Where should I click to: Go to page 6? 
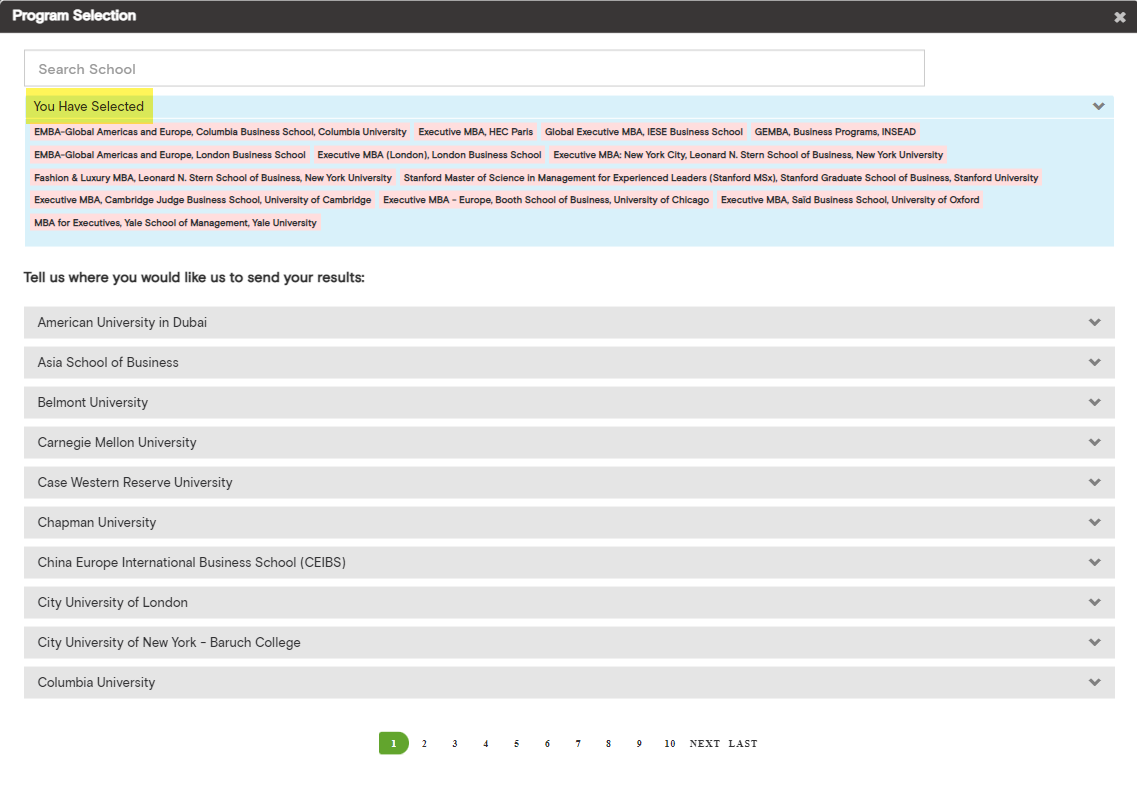click(547, 744)
